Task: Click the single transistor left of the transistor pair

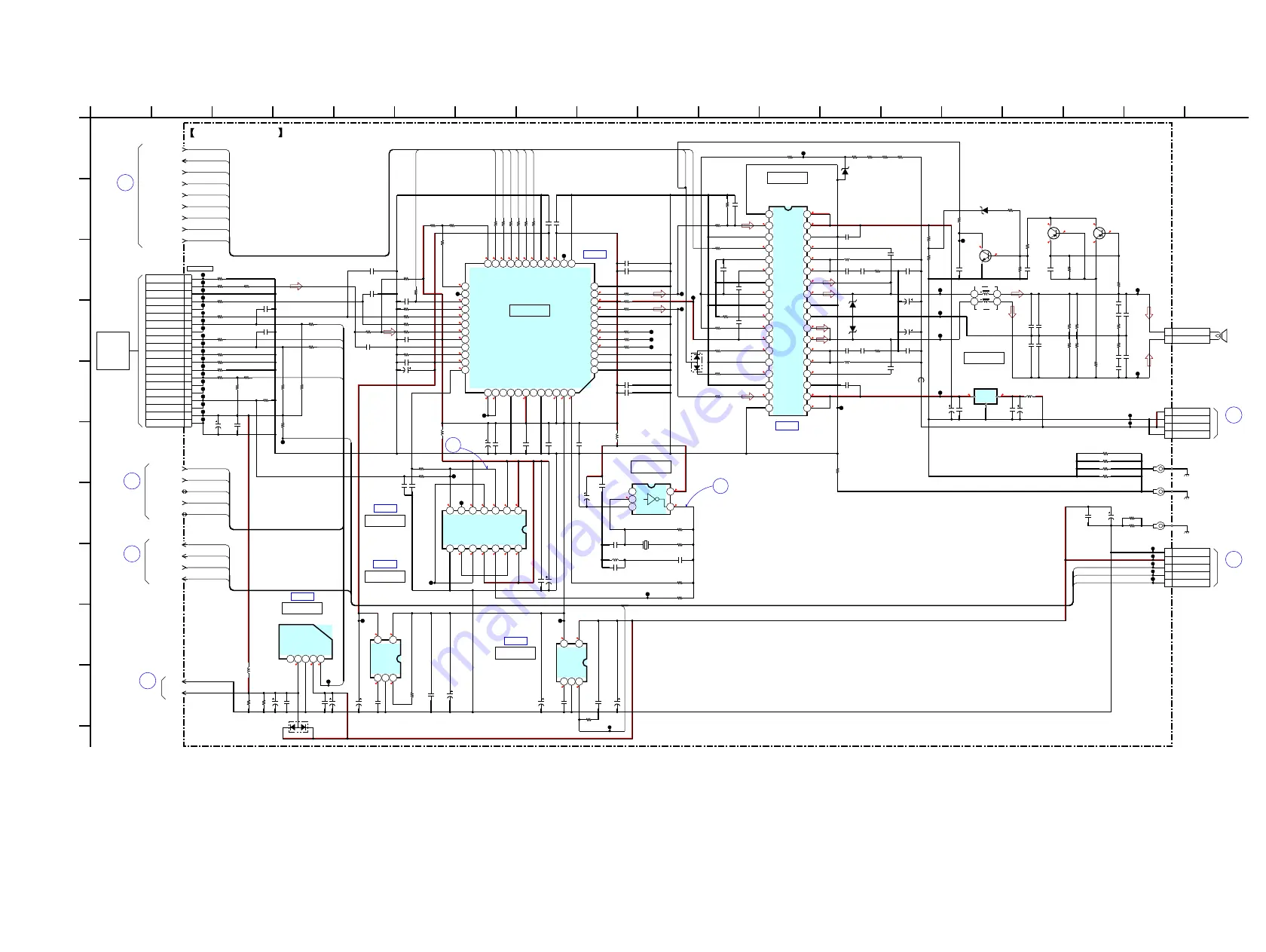Action: tap(985, 256)
